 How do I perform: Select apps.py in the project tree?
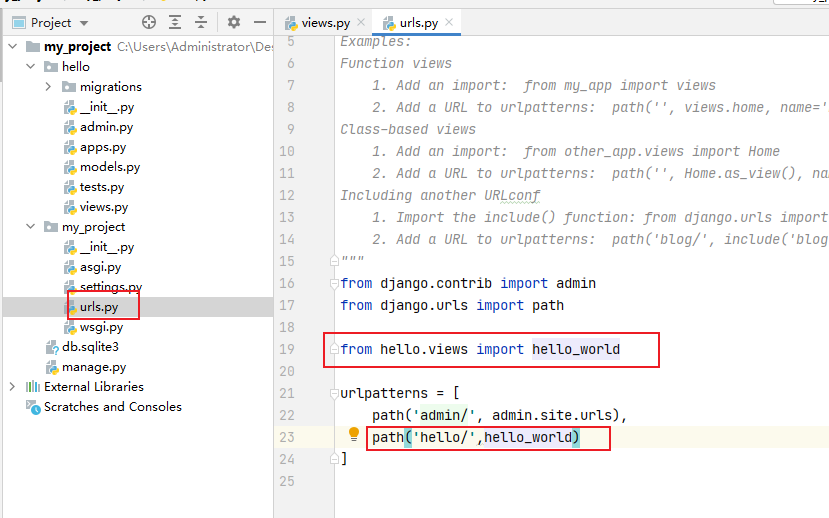[x=95, y=147]
